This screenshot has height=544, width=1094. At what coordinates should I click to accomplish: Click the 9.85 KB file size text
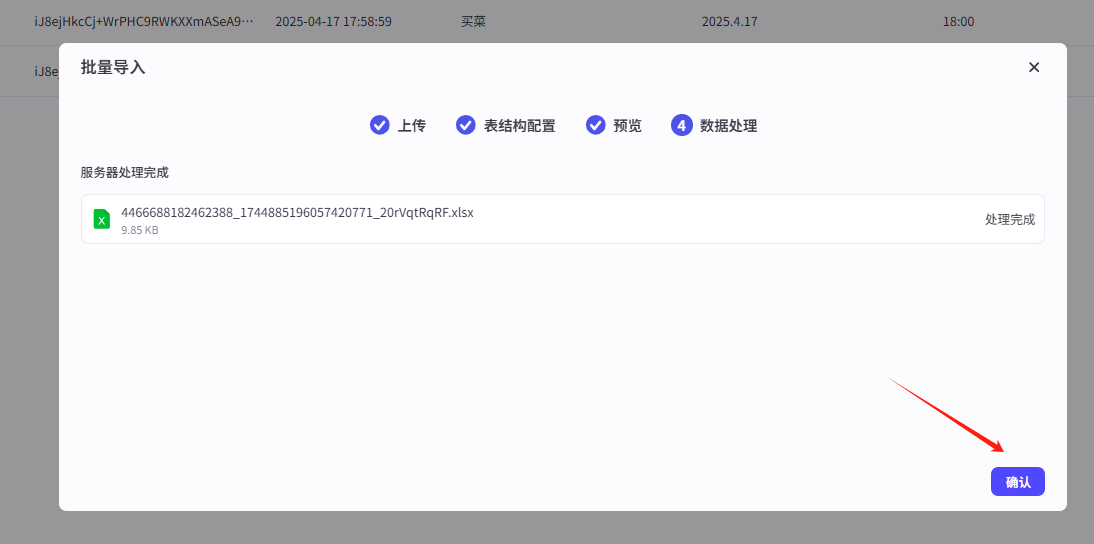pyautogui.click(x=140, y=230)
